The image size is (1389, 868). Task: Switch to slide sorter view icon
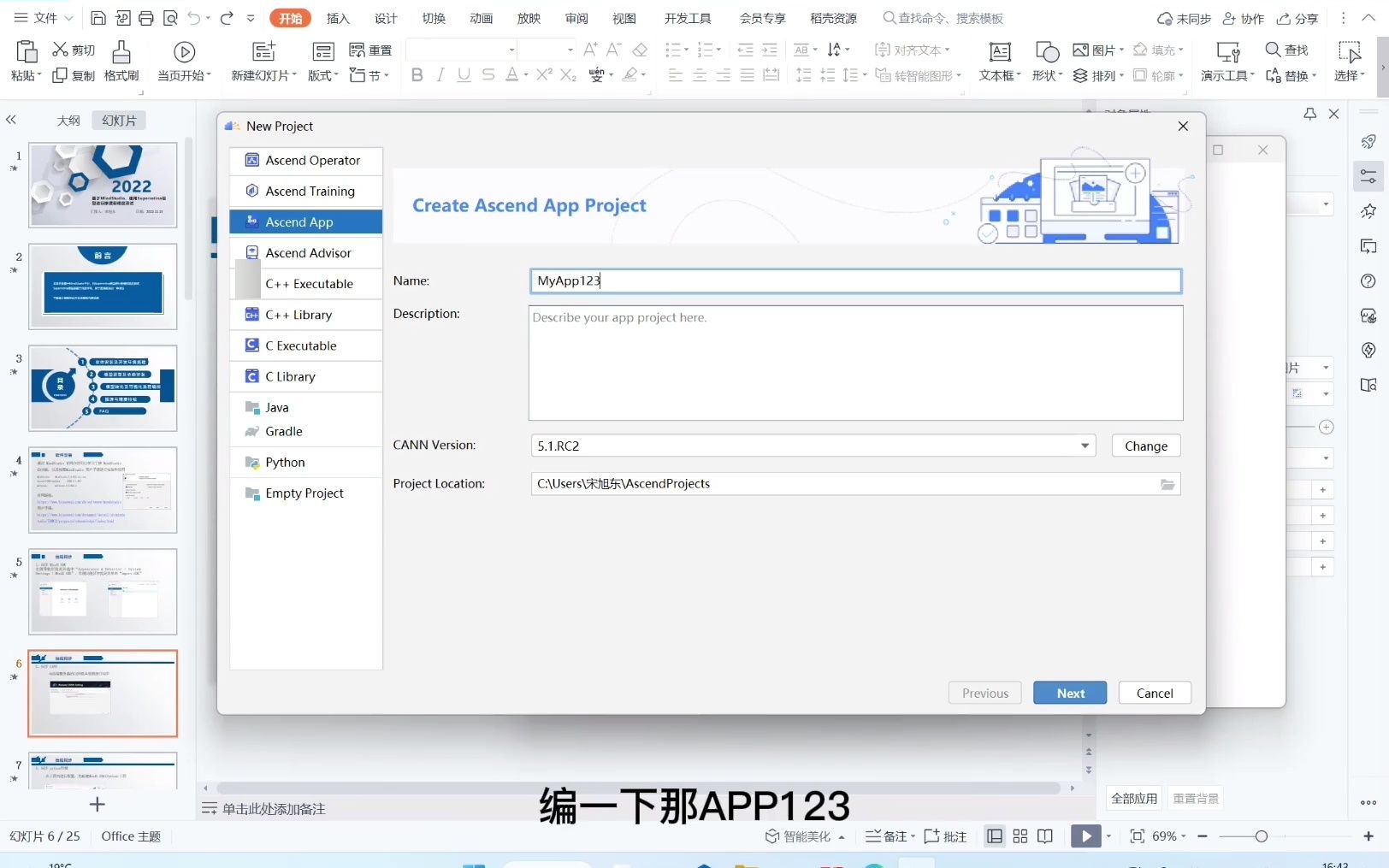point(1020,836)
